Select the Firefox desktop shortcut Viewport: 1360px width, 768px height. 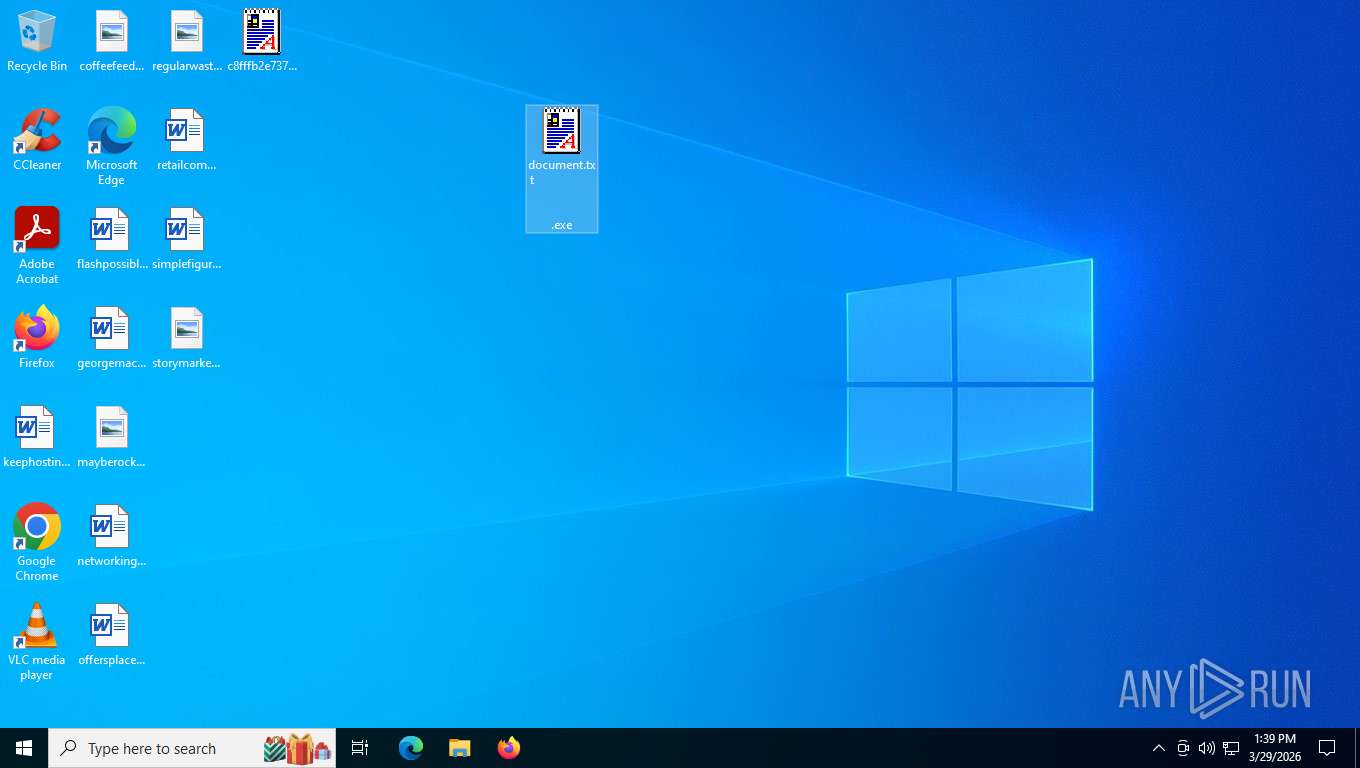coord(37,338)
